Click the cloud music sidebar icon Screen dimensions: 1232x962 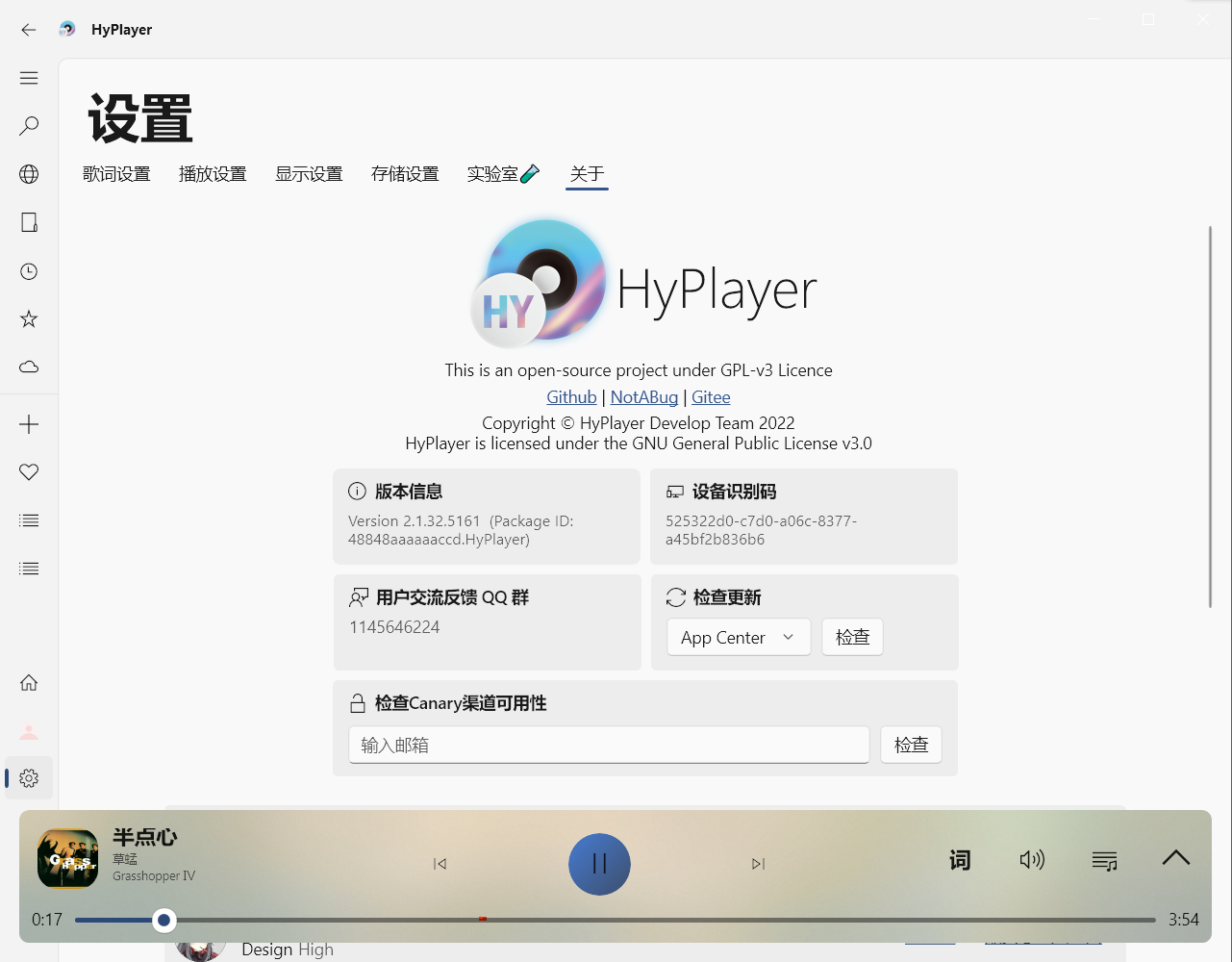pyautogui.click(x=29, y=367)
